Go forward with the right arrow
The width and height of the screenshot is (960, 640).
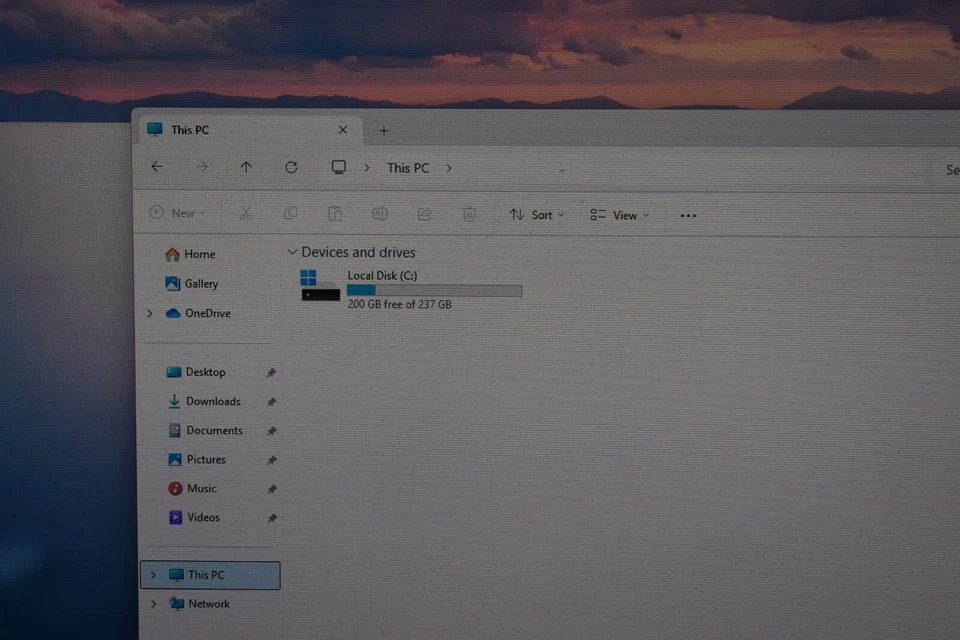tap(202, 167)
